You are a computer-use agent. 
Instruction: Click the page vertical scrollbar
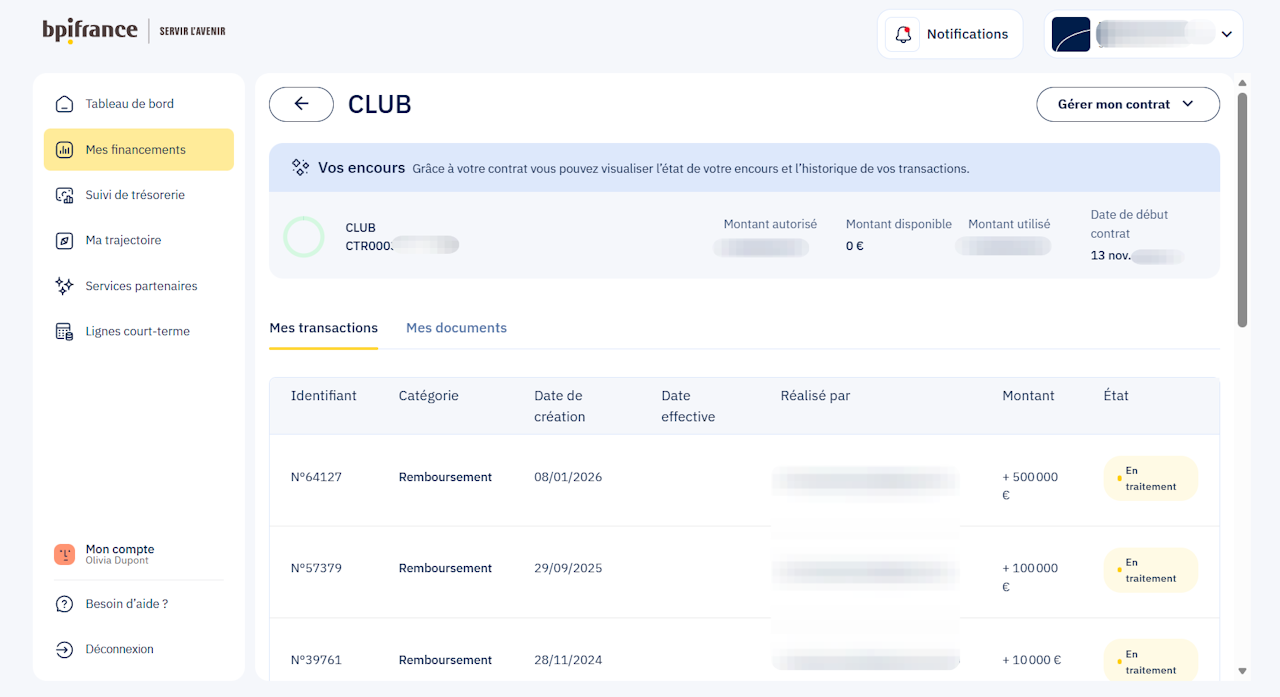click(1243, 210)
